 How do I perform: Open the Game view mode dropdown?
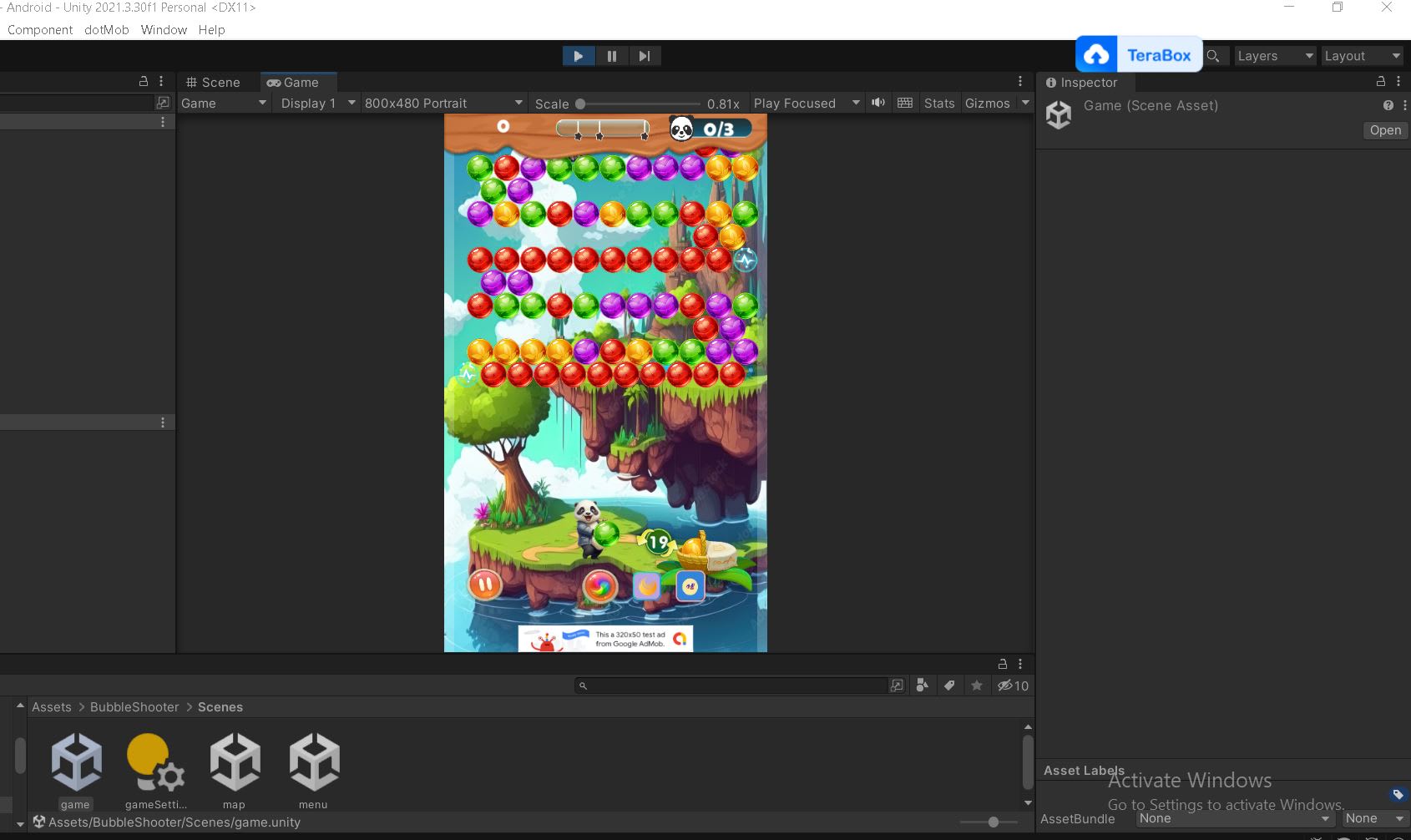click(x=224, y=103)
